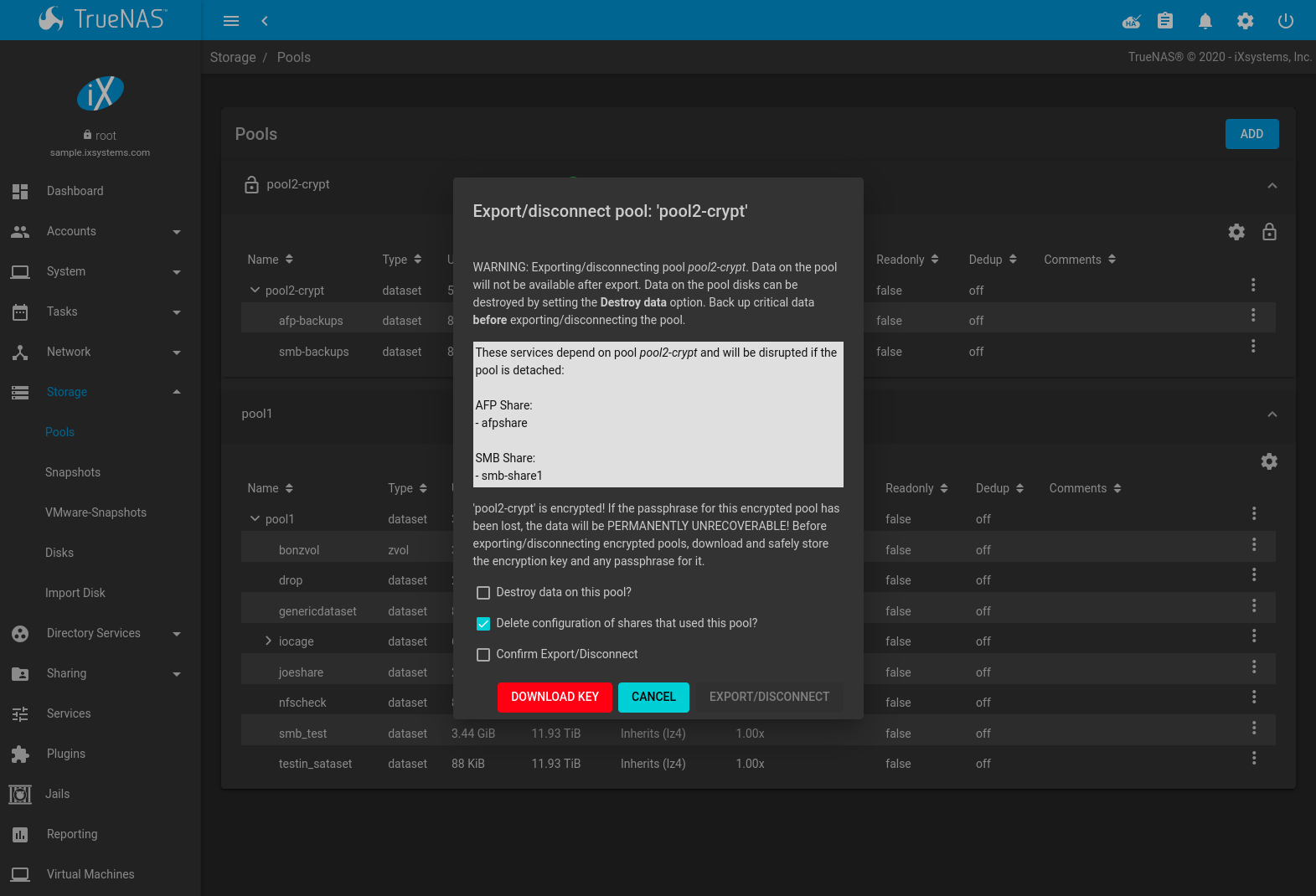
Task: Click DOWNLOAD KEY button
Action: 555,698
